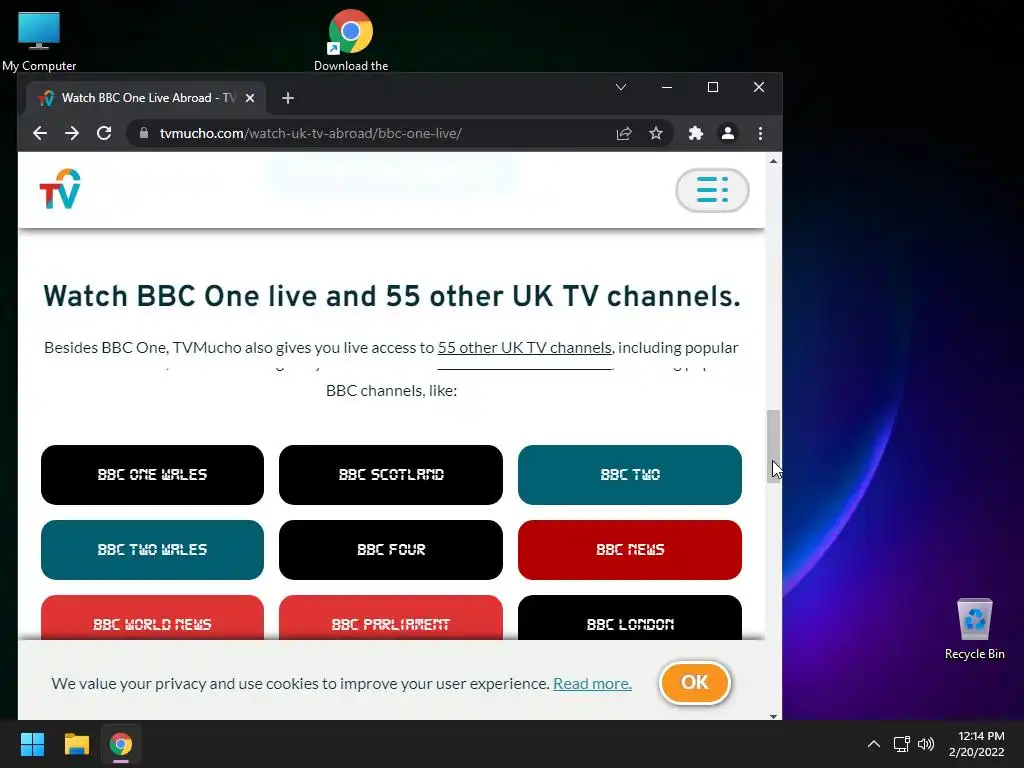Open the taskbar clock and date
1024x768 pixels.
[x=976, y=744]
